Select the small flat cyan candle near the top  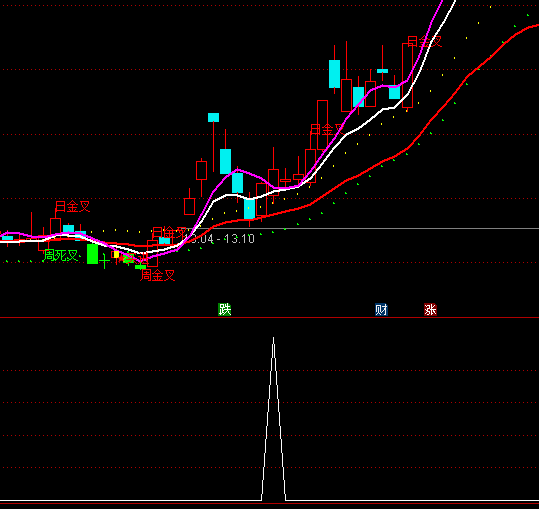click(382, 71)
